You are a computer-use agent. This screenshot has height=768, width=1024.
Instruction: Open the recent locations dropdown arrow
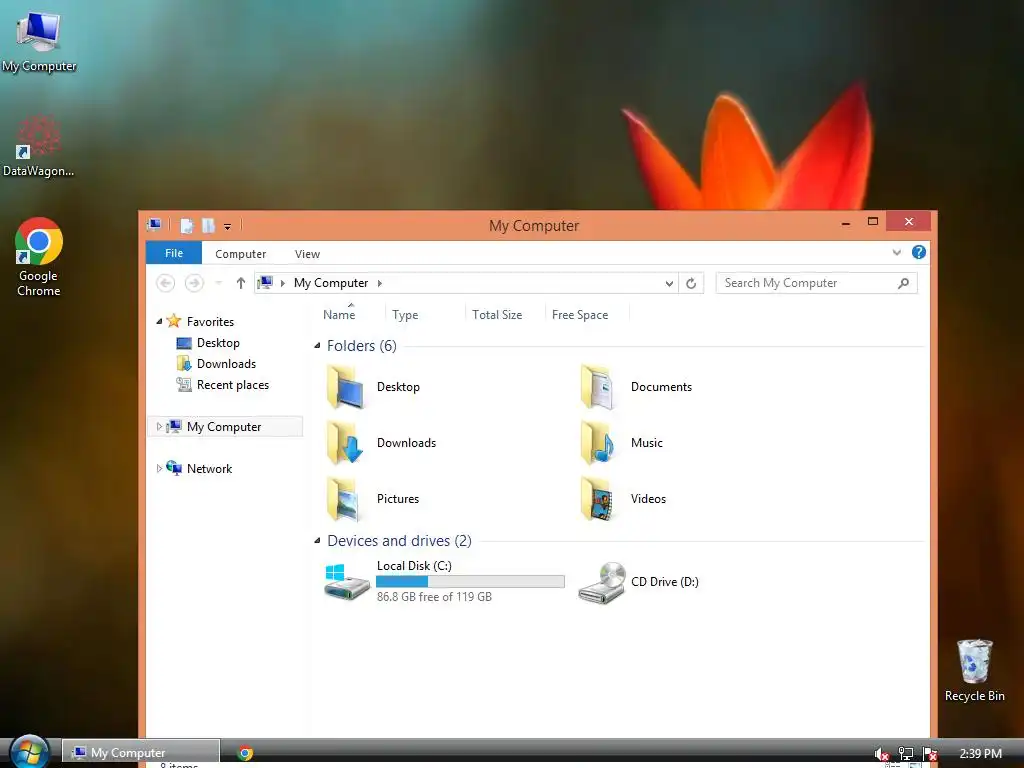[x=218, y=283]
